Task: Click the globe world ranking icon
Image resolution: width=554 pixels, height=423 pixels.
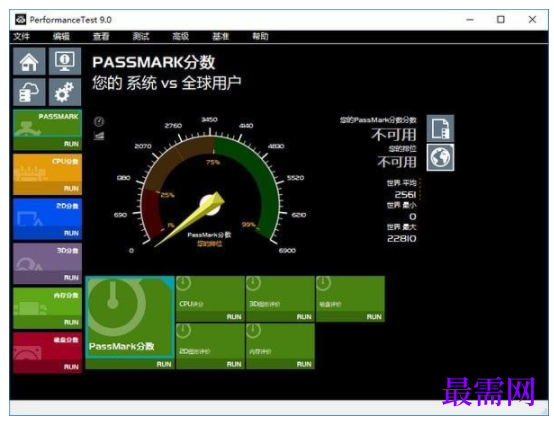Action: pos(440,157)
